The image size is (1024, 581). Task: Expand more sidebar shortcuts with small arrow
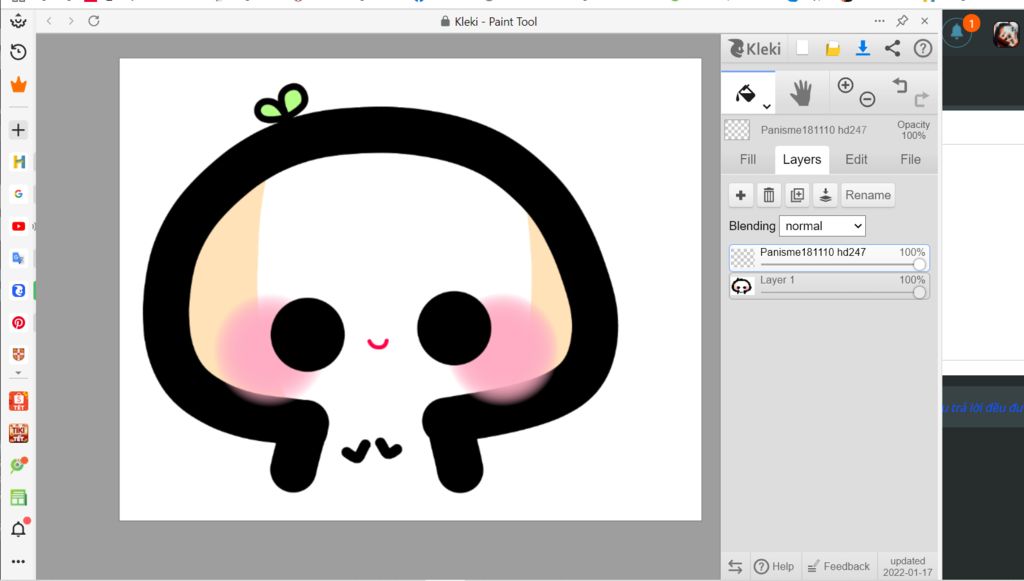[18, 373]
